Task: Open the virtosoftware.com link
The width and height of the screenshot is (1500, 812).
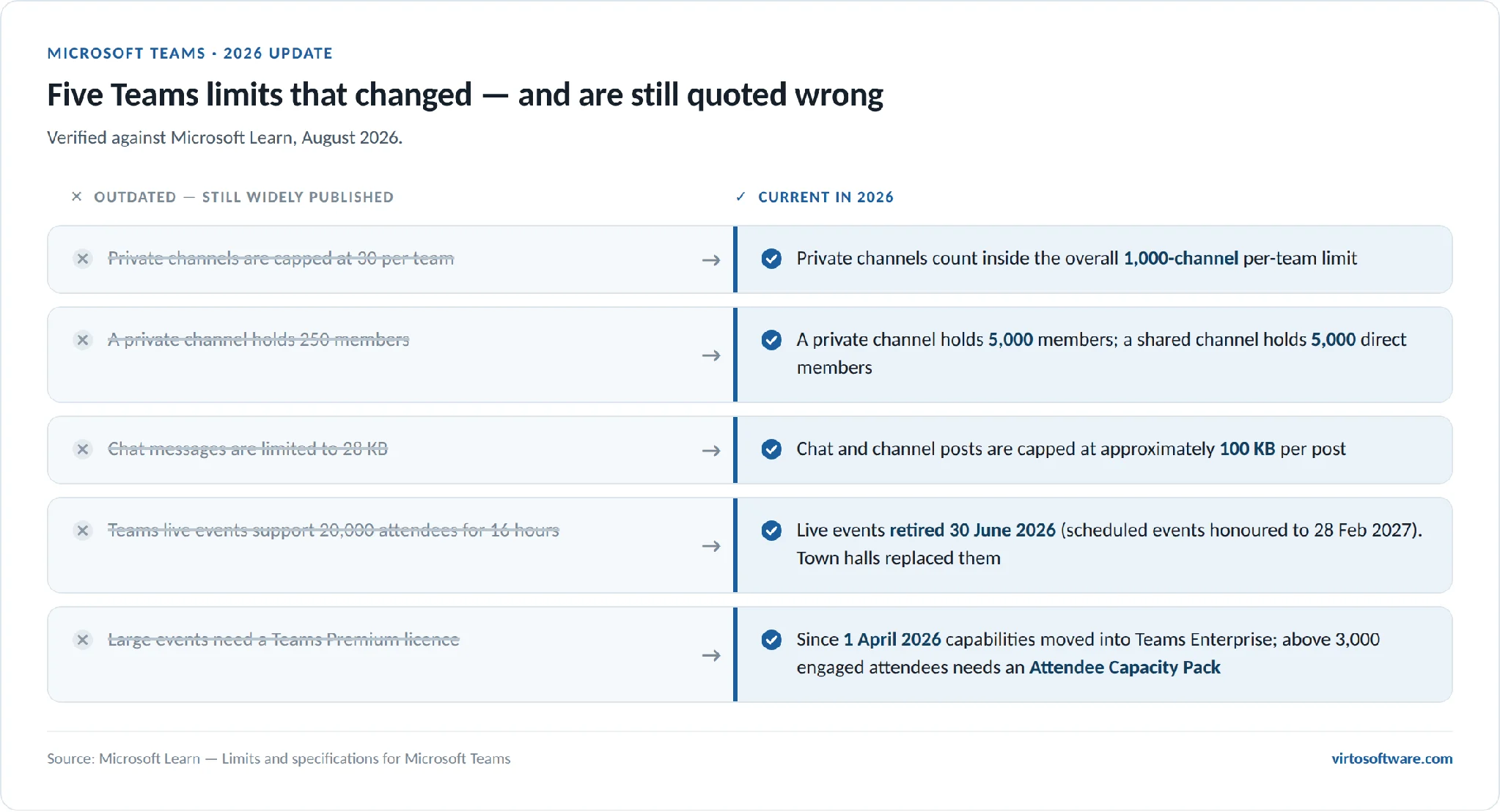Action: click(x=1391, y=759)
